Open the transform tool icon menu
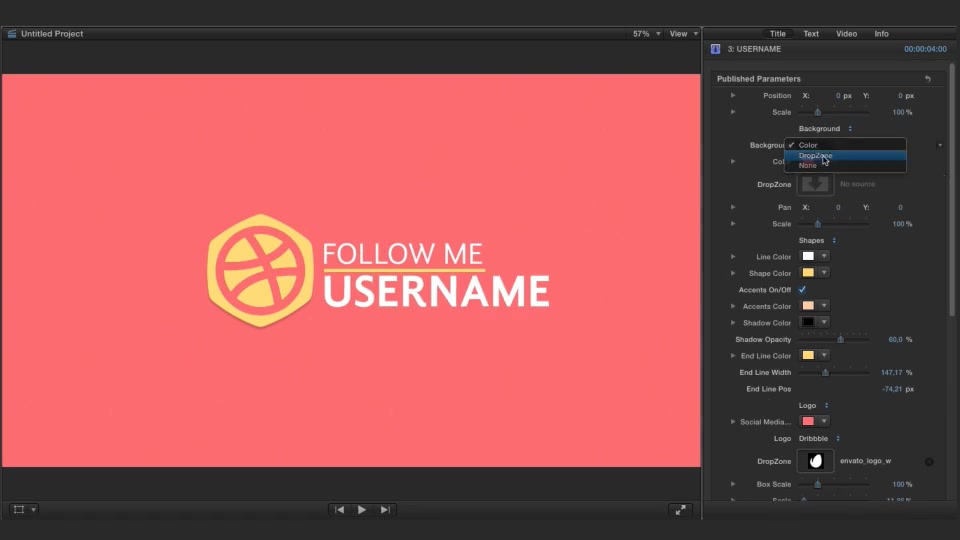The image size is (960, 540). click(x=24, y=509)
